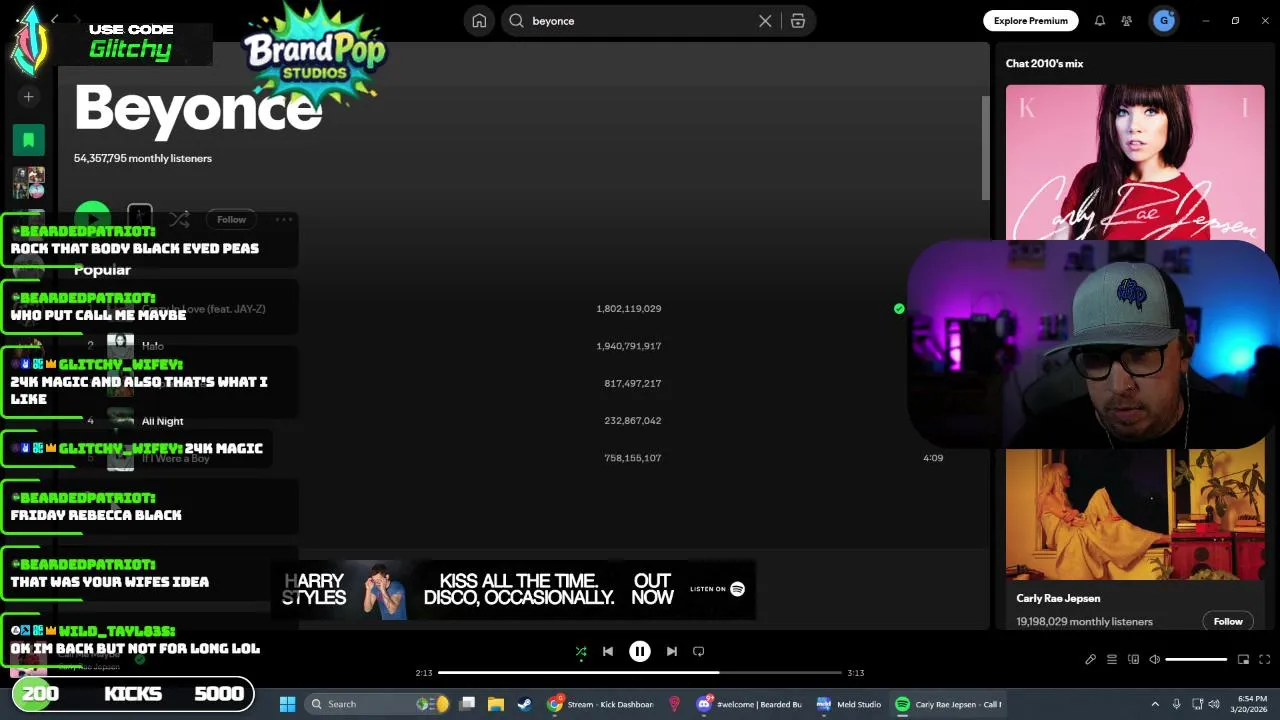This screenshot has width=1280, height=720.
Task: Skip to the next track
Action: coord(672,652)
